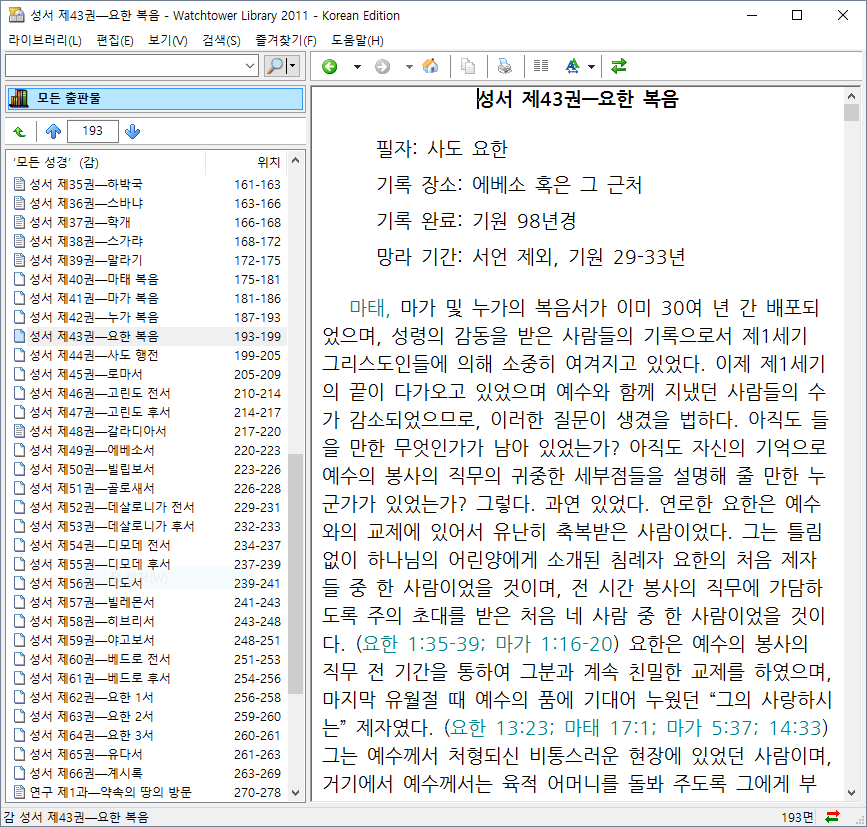The width and height of the screenshot is (867, 827).
Task: Click the 모든 출판물 panel header
Action: 155,98
